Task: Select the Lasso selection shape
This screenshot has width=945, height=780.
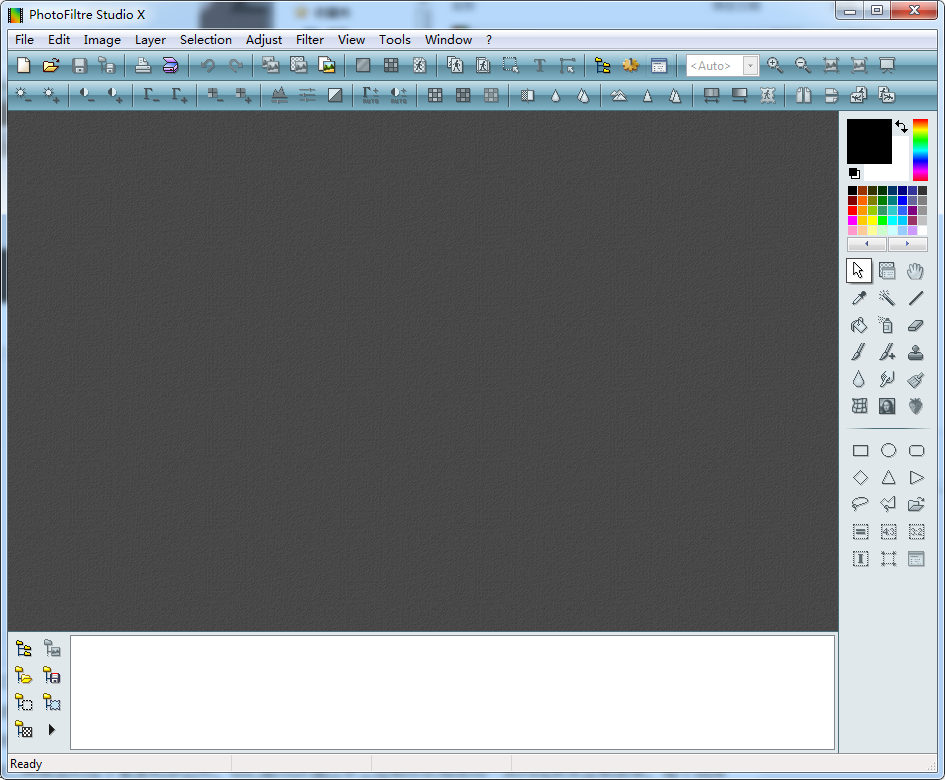Action: [859, 504]
